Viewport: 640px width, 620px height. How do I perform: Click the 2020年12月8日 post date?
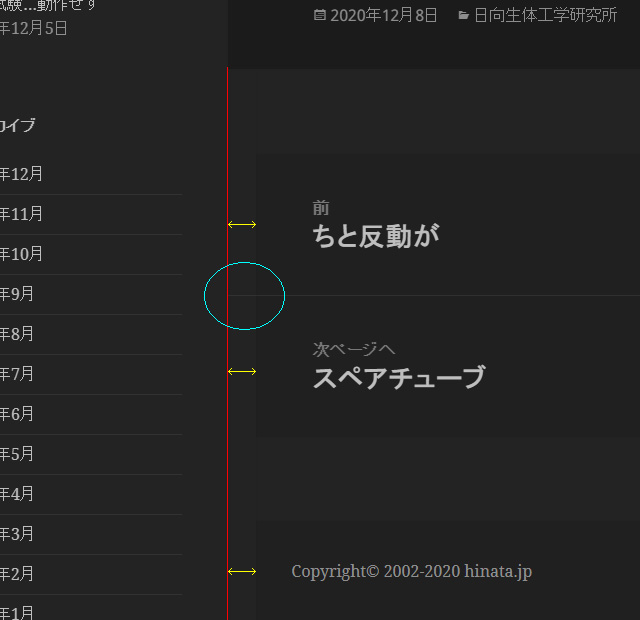tap(384, 16)
